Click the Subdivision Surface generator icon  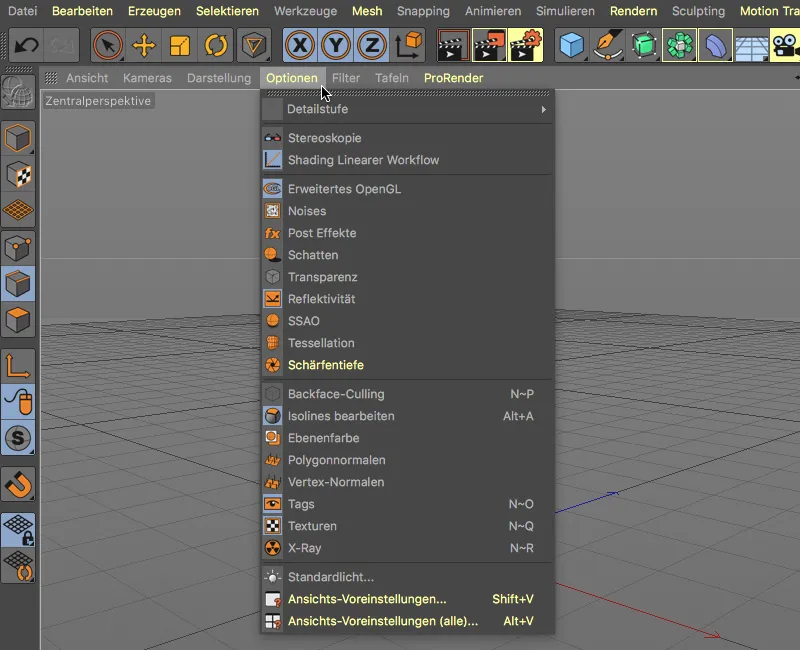point(644,45)
